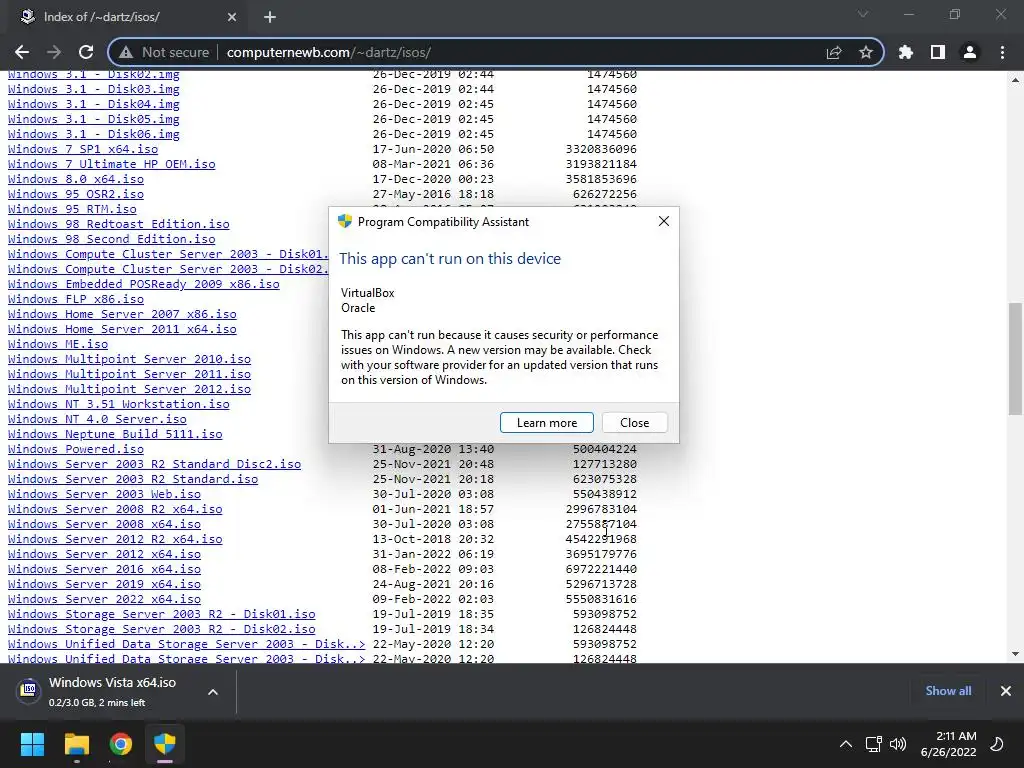Image resolution: width=1024 pixels, height=768 pixels.
Task: Expand the Windows Vista x64.iso download options chevron
Action: 213,692
